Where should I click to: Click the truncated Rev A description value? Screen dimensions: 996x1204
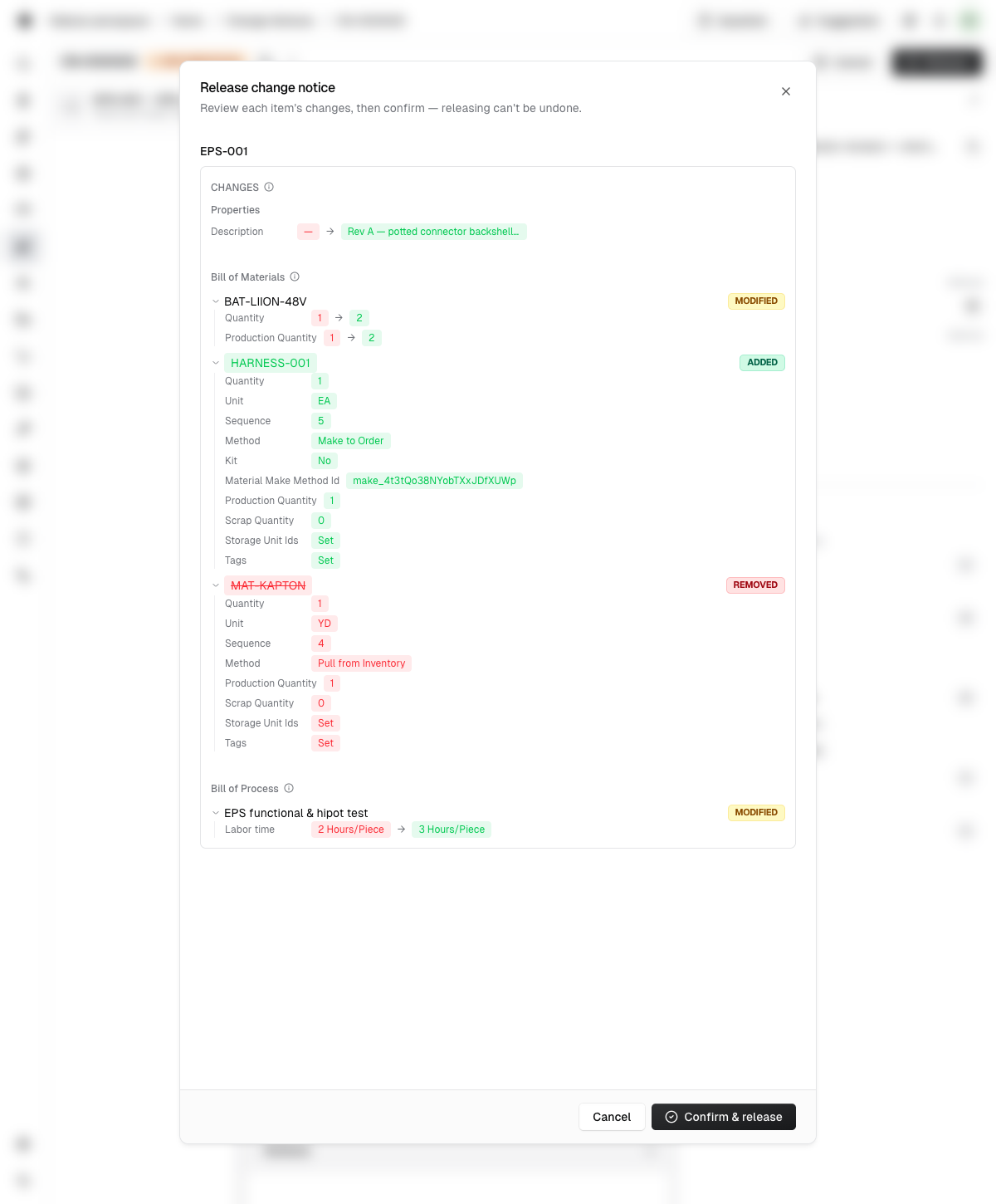pyautogui.click(x=433, y=232)
